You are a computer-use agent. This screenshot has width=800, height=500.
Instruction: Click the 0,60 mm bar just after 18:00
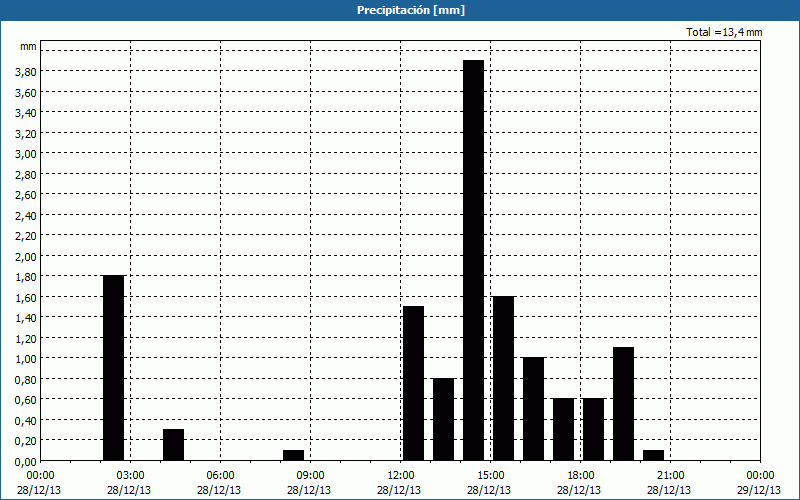pos(593,430)
